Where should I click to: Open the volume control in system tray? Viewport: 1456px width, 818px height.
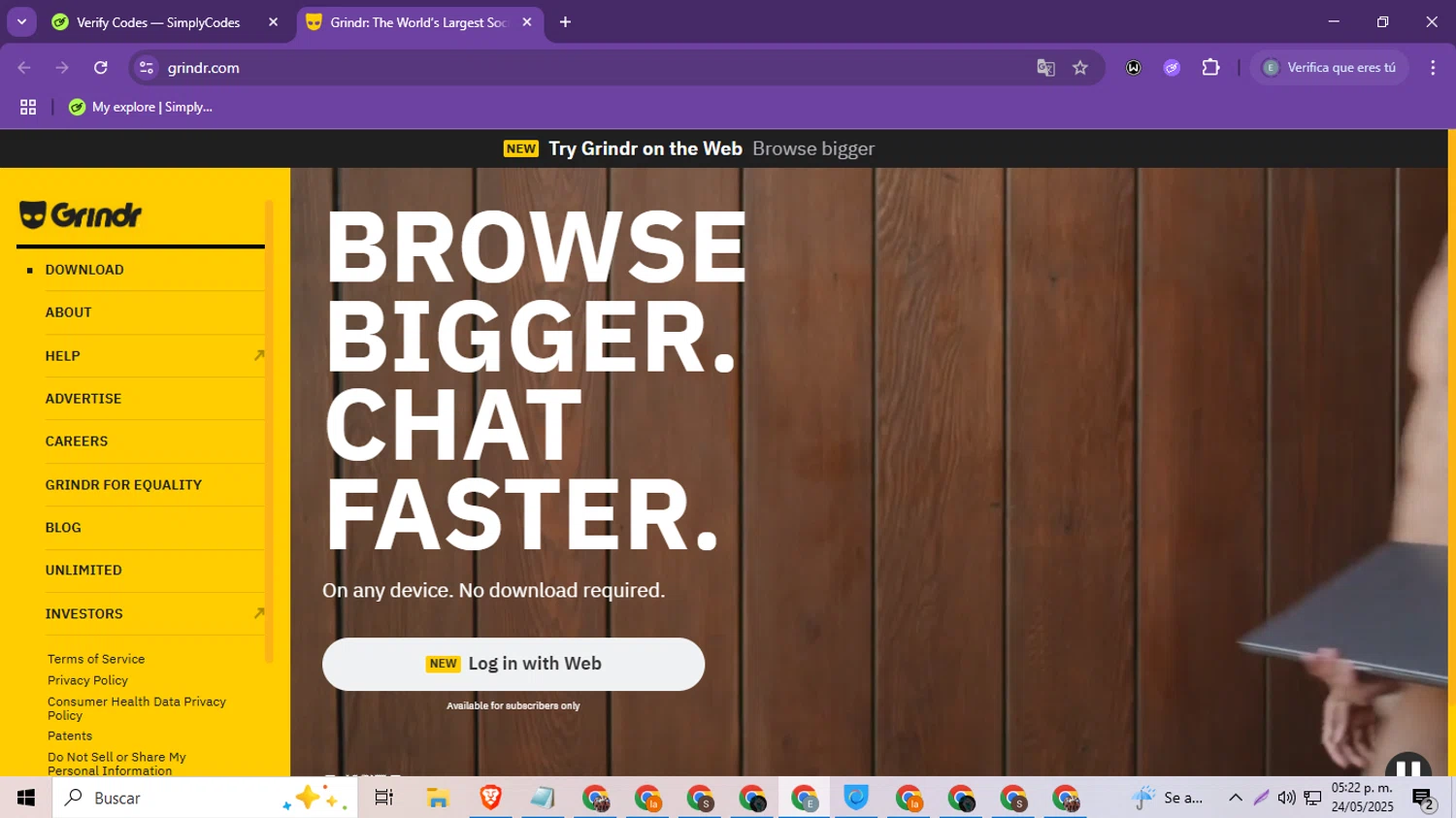pos(1287,798)
